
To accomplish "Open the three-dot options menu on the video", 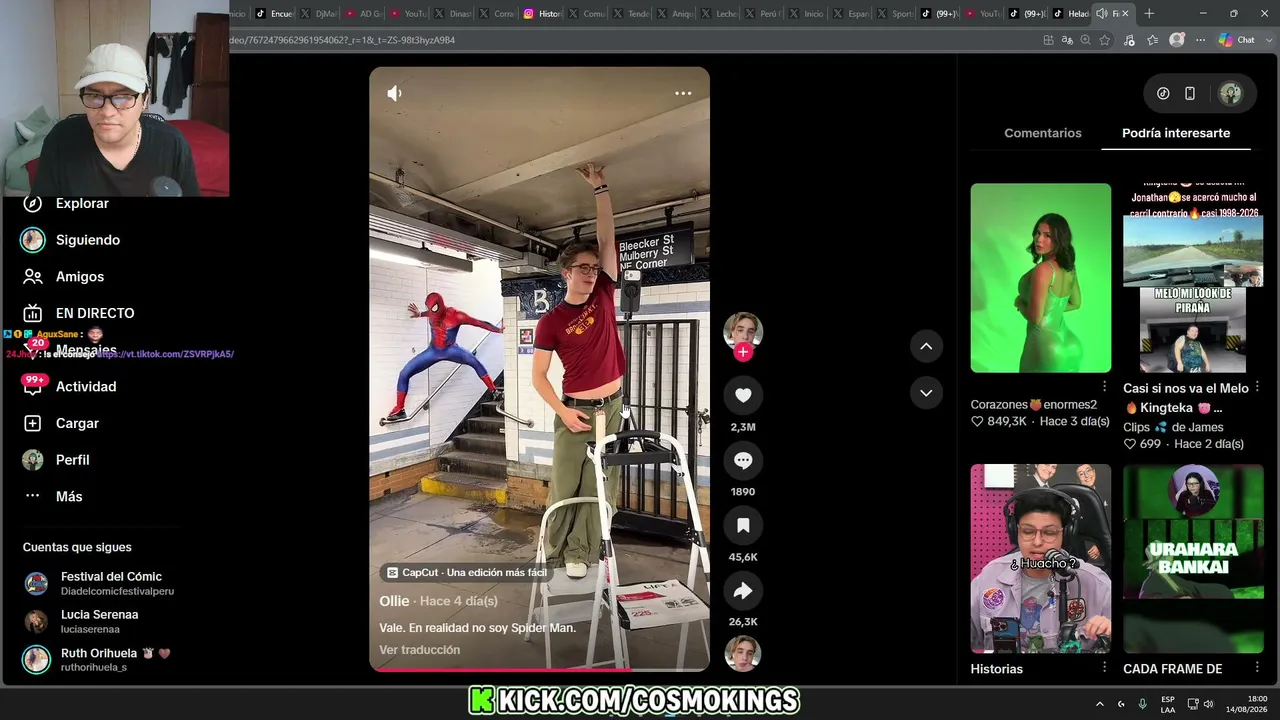I will pyautogui.click(x=683, y=93).
